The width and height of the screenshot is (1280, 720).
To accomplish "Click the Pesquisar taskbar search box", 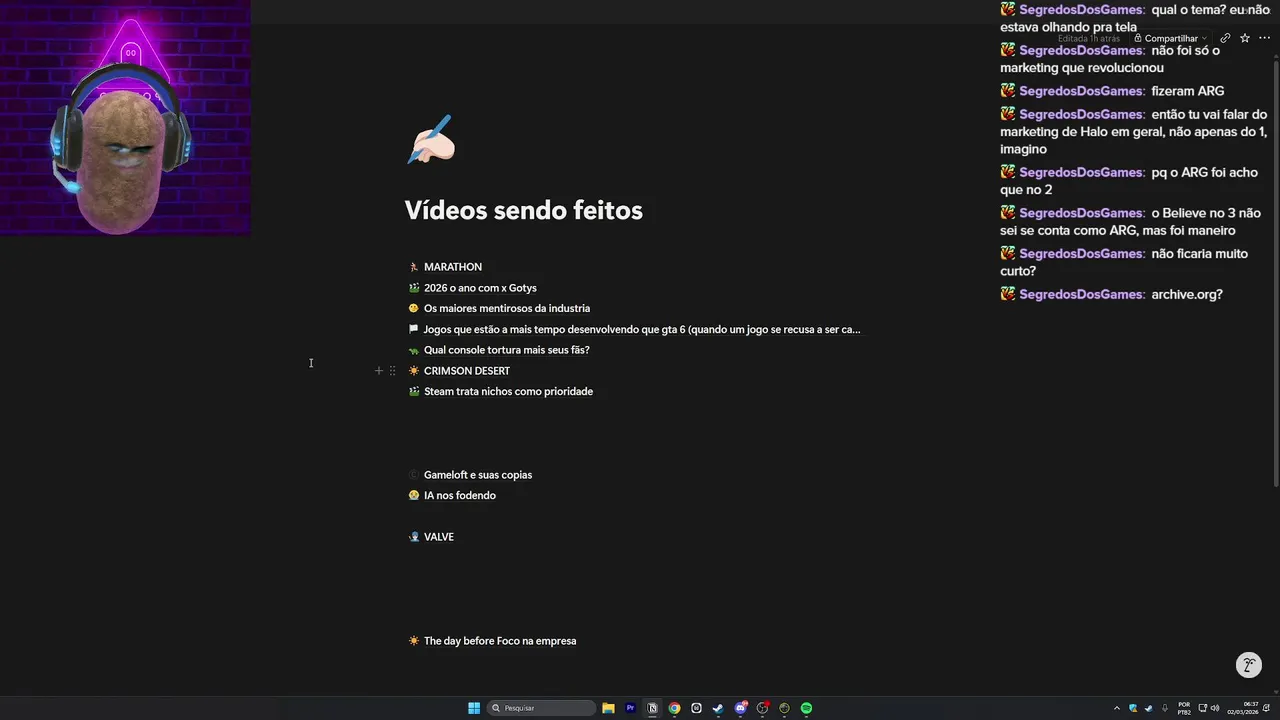I will (x=541, y=708).
